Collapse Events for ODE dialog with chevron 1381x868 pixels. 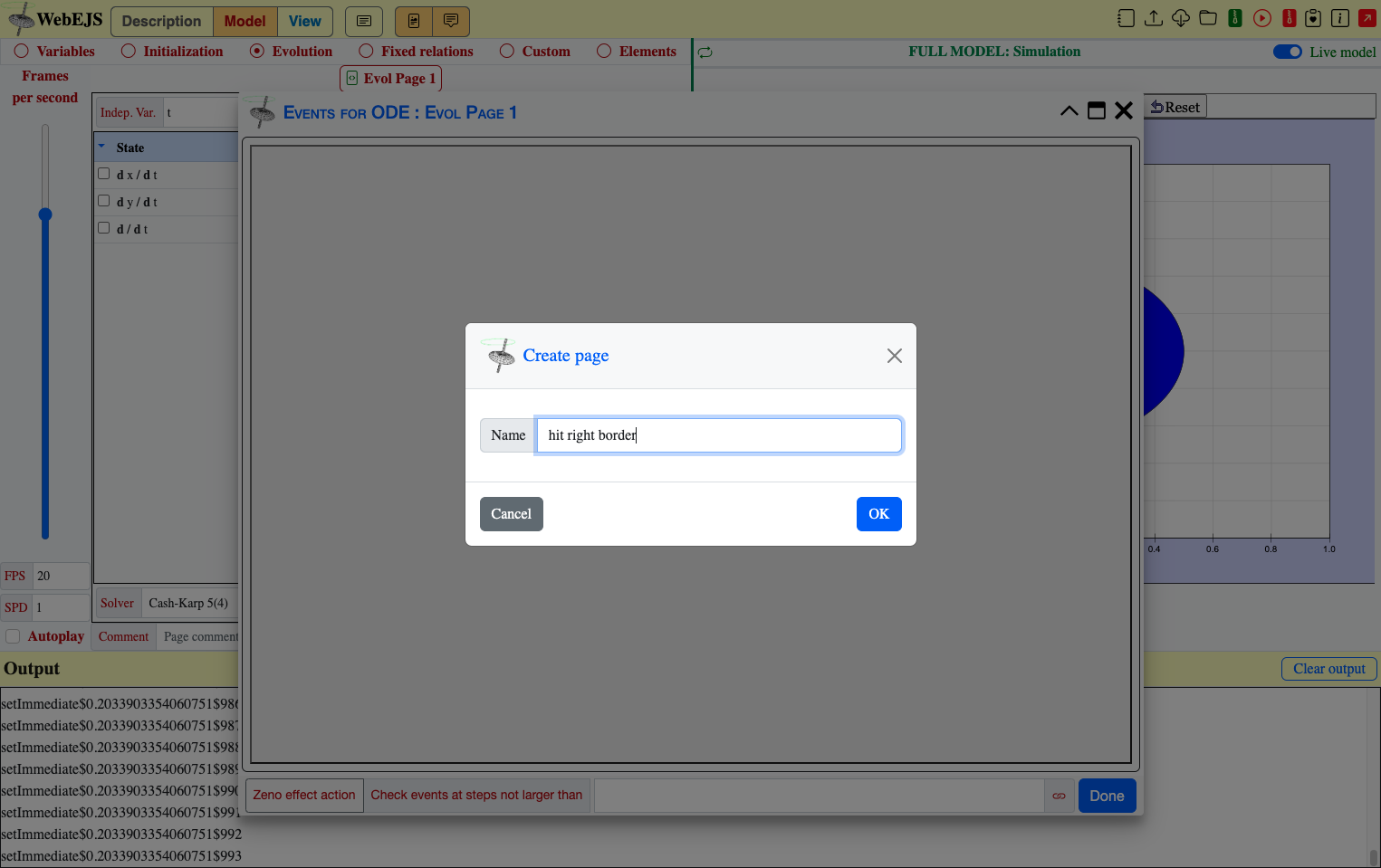[1069, 111]
